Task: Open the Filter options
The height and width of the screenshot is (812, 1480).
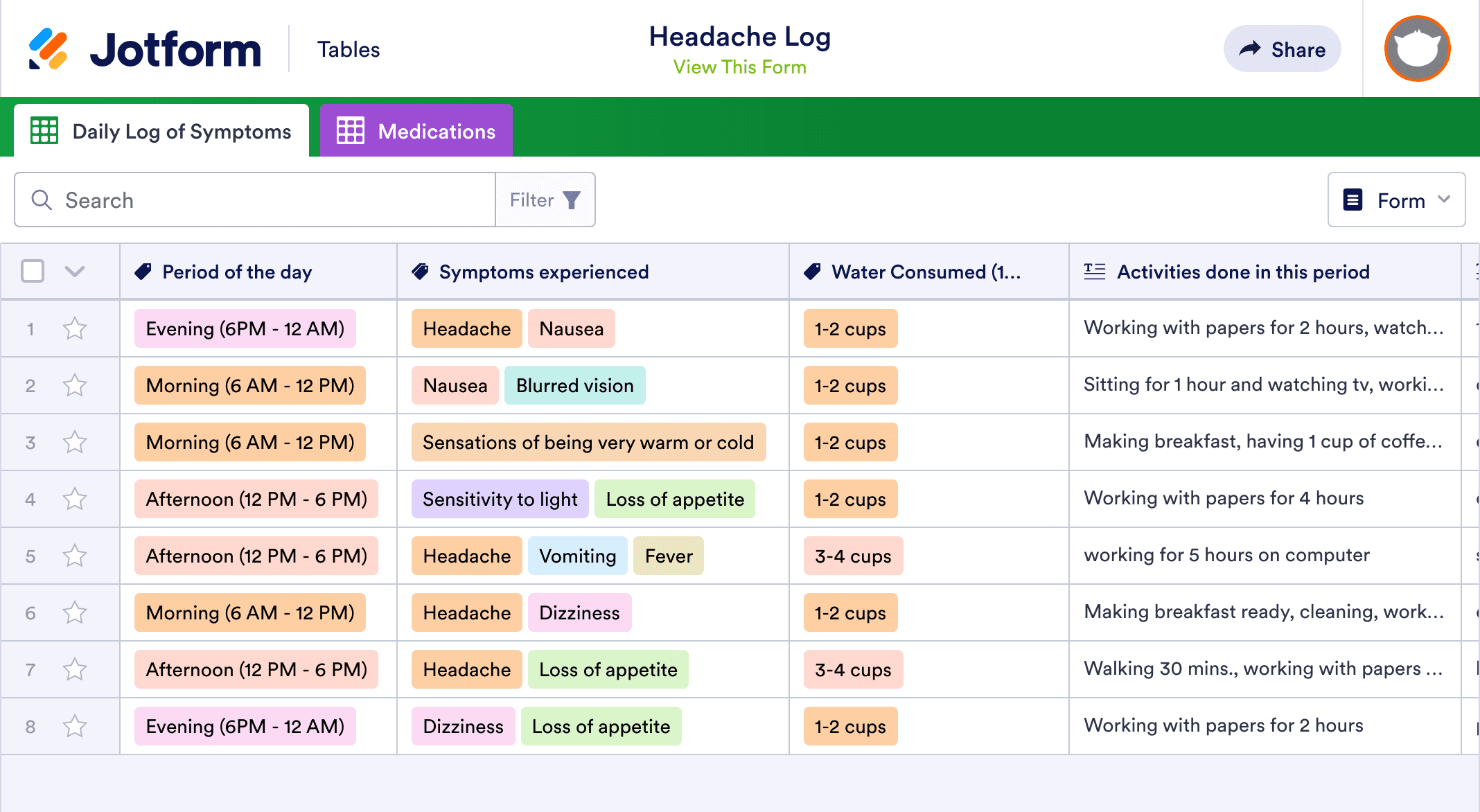Action: coord(545,200)
